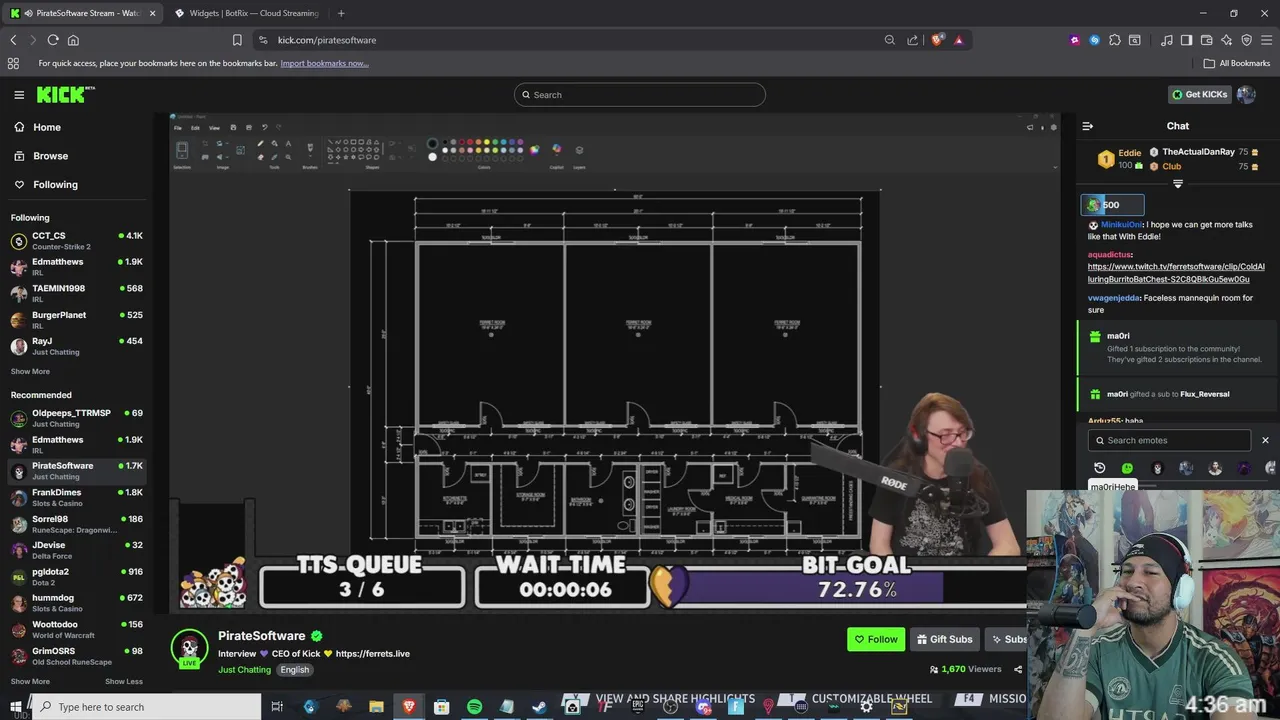Click the address bar URL
Screen dimensions: 1280x720
click(x=327, y=40)
